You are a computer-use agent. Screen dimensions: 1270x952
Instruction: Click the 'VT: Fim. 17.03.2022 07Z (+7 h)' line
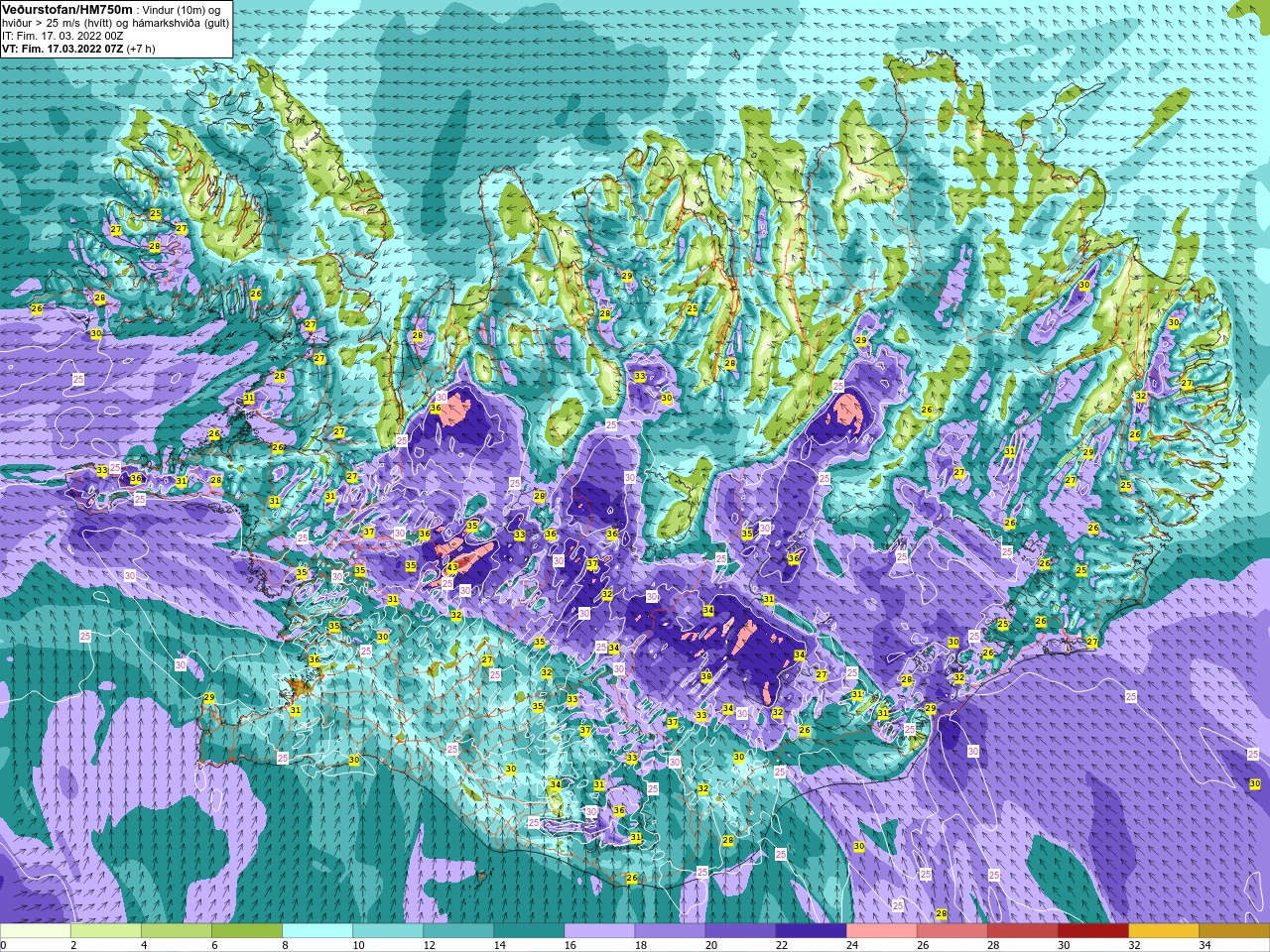[x=78, y=49]
